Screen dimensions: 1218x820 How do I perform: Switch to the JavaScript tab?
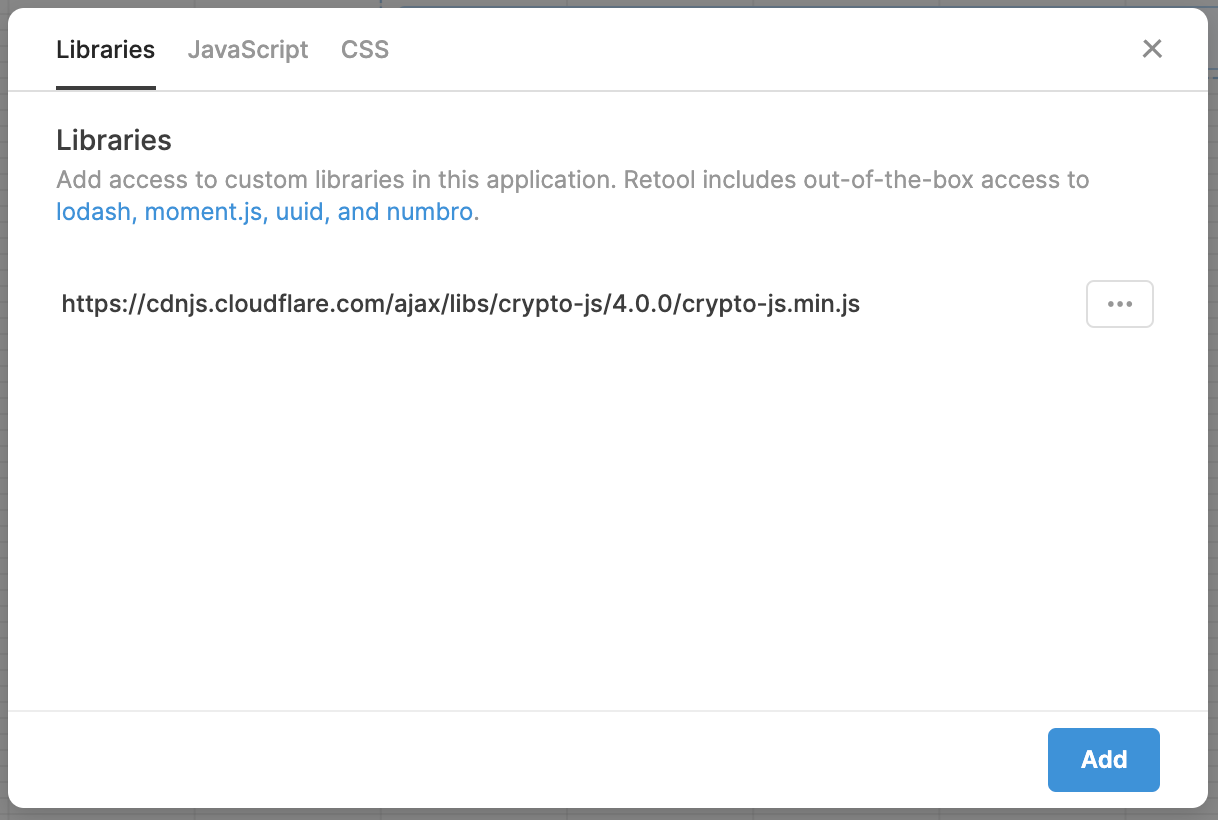pyautogui.click(x=247, y=49)
